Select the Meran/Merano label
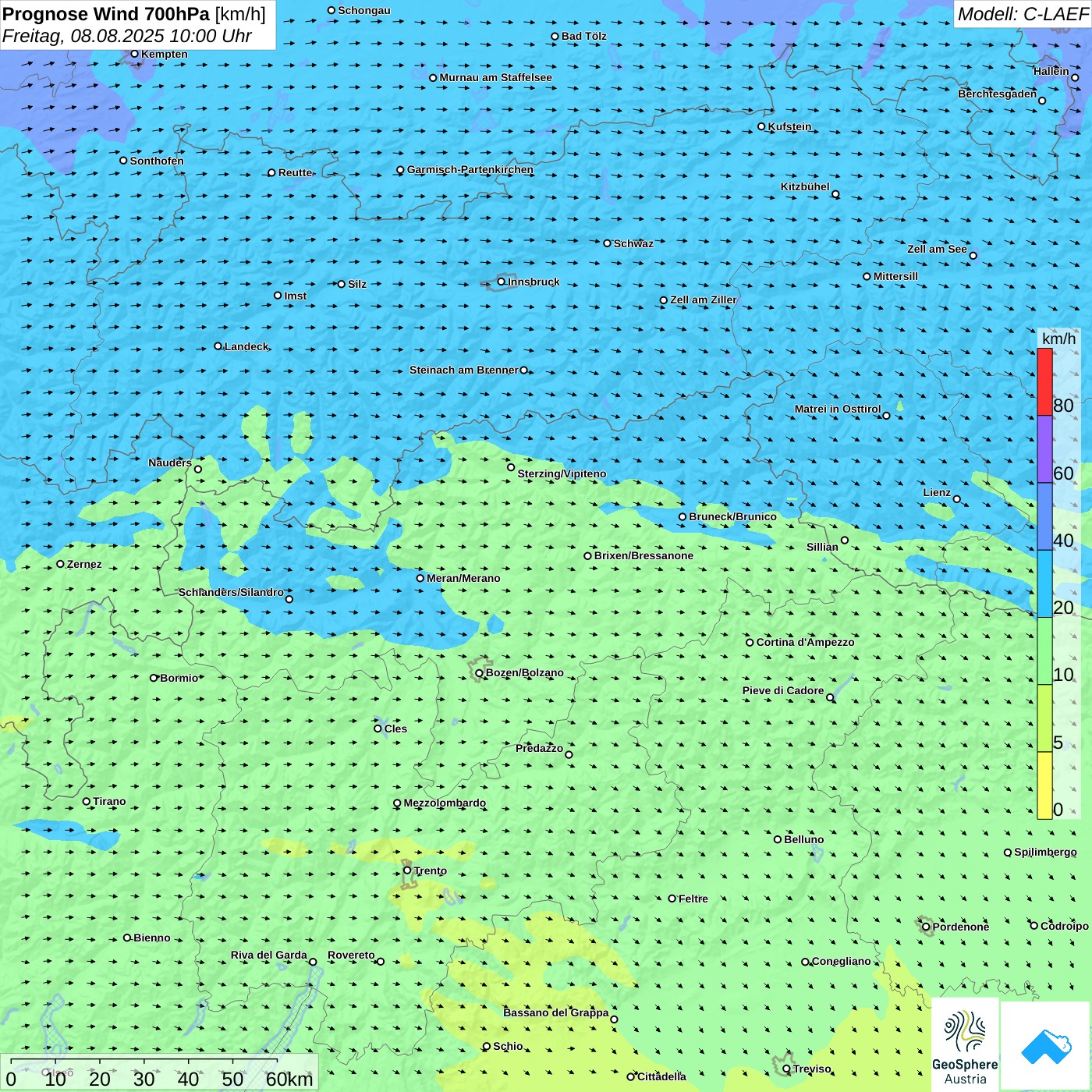The height and width of the screenshot is (1092, 1092). [x=463, y=578]
